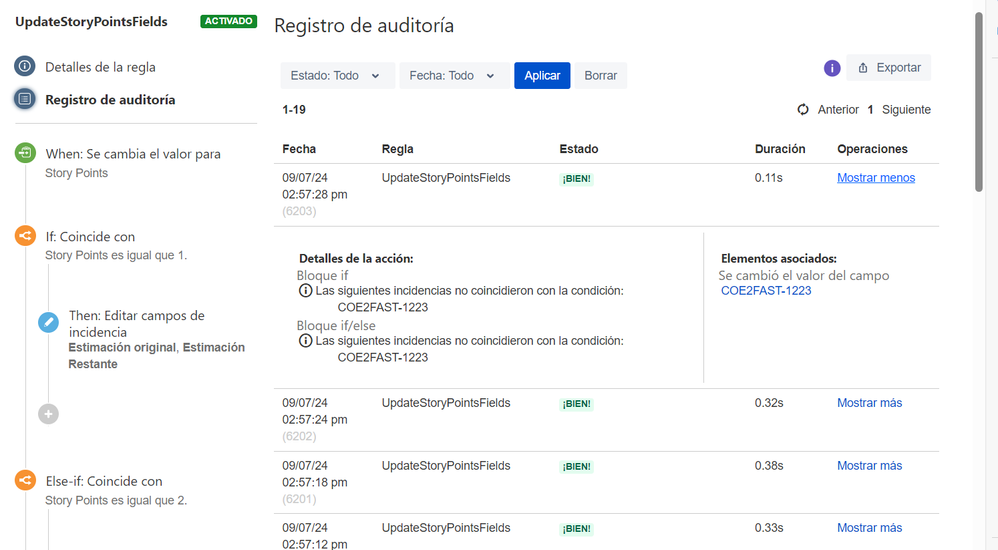Click the 0.32s duration value
The image size is (998, 550).
tap(769, 403)
